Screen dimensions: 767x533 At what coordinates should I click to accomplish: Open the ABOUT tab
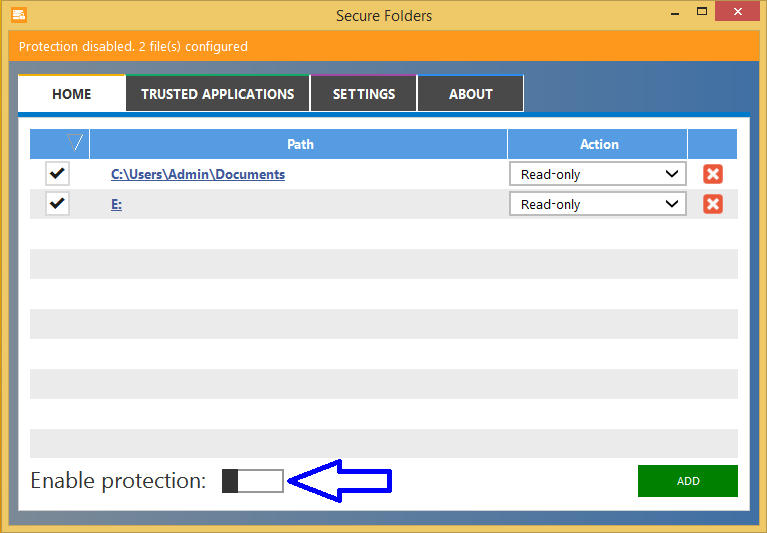pyautogui.click(x=471, y=93)
